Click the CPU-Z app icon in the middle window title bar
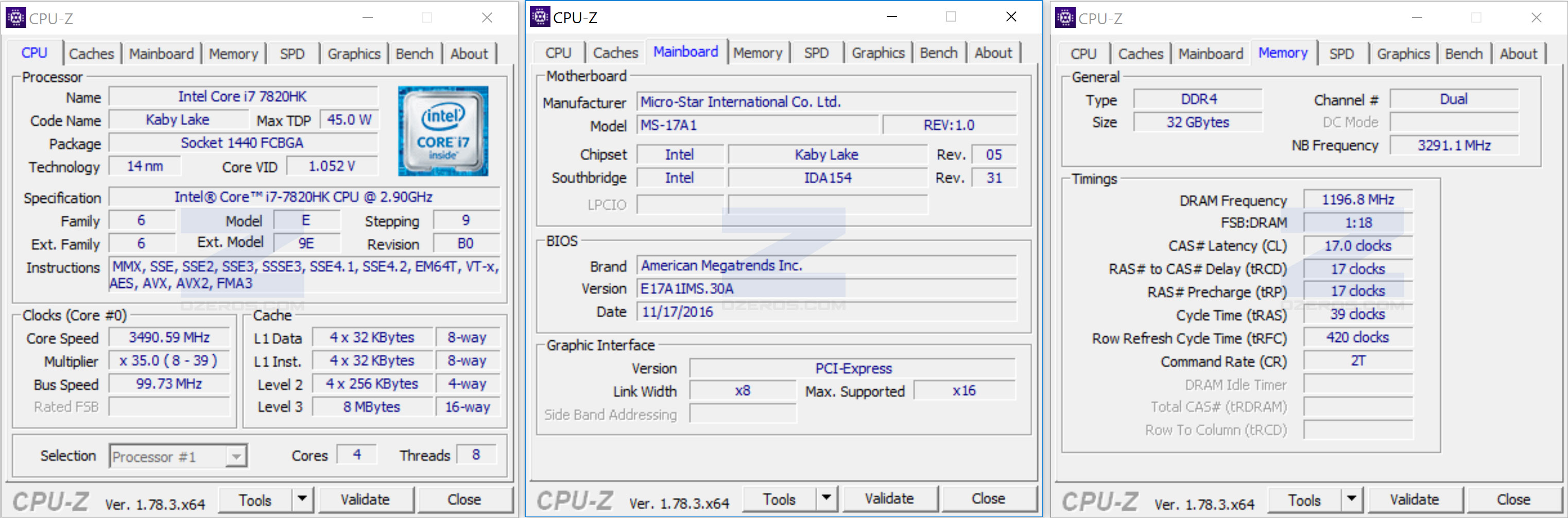 click(539, 16)
